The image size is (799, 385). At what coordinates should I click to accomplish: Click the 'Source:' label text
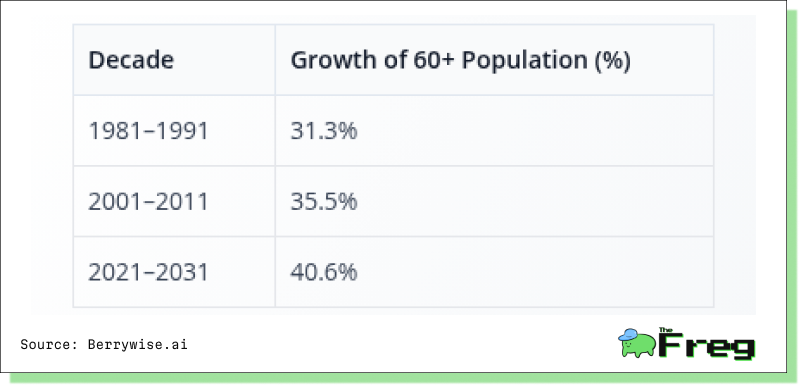tap(49, 345)
